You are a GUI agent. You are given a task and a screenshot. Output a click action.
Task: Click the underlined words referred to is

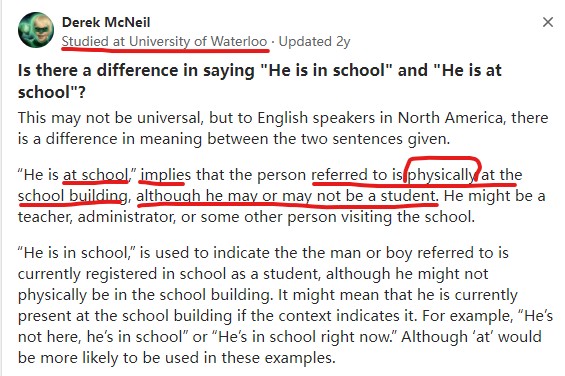357,175
